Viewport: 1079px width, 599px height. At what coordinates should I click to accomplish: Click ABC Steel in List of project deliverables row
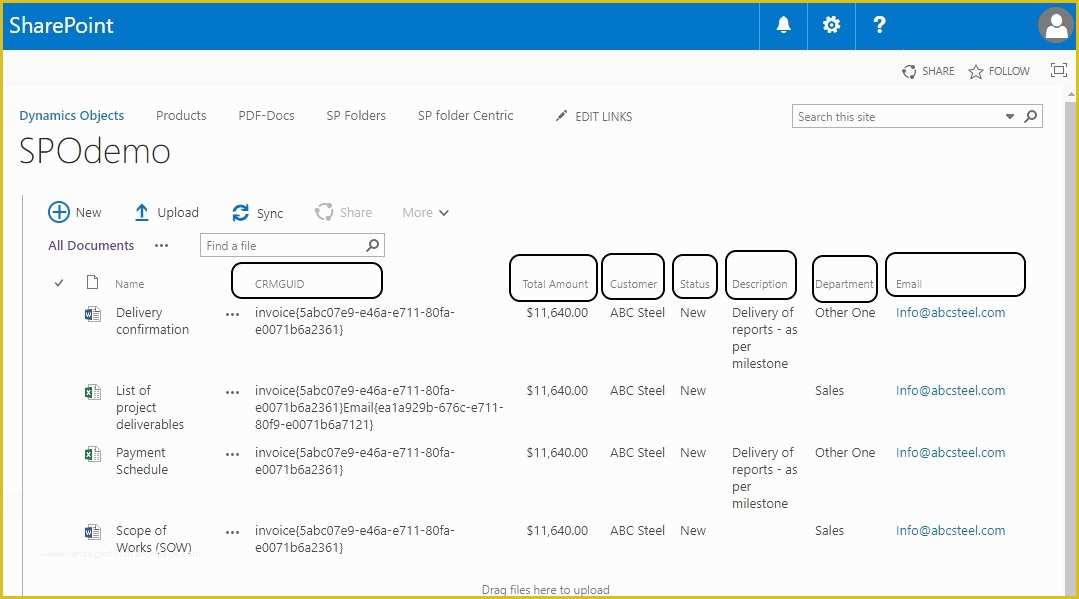pos(637,390)
